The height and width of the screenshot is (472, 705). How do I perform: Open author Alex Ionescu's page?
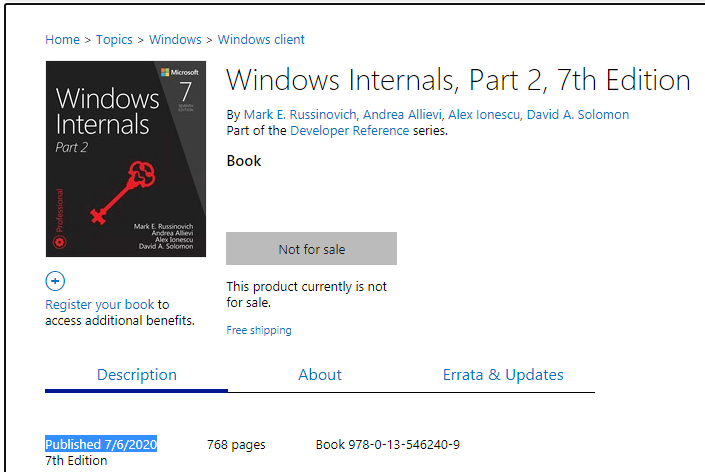pos(483,115)
